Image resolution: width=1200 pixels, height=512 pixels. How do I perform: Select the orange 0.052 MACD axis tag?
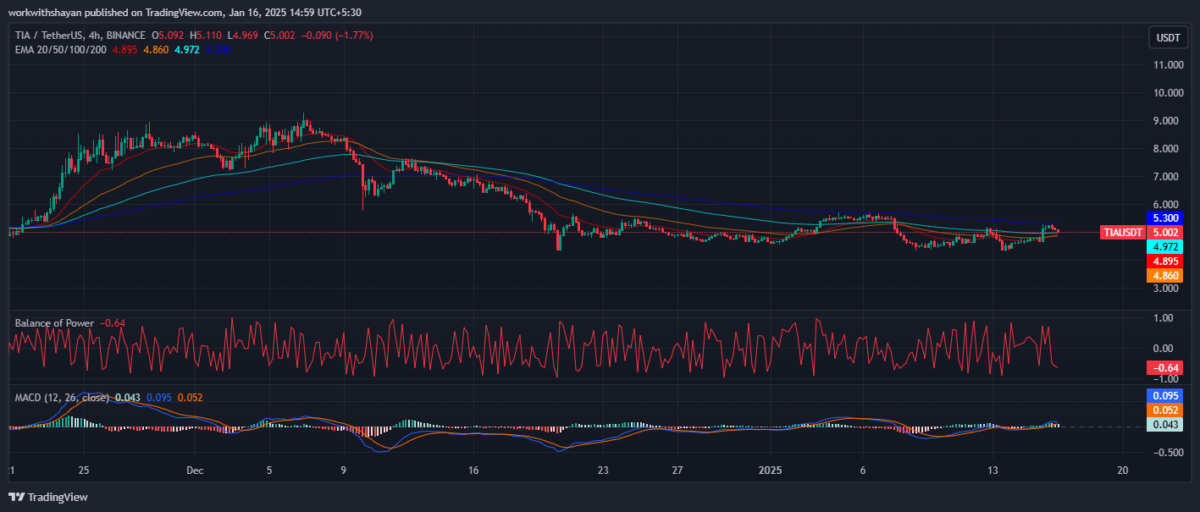(x=1166, y=410)
